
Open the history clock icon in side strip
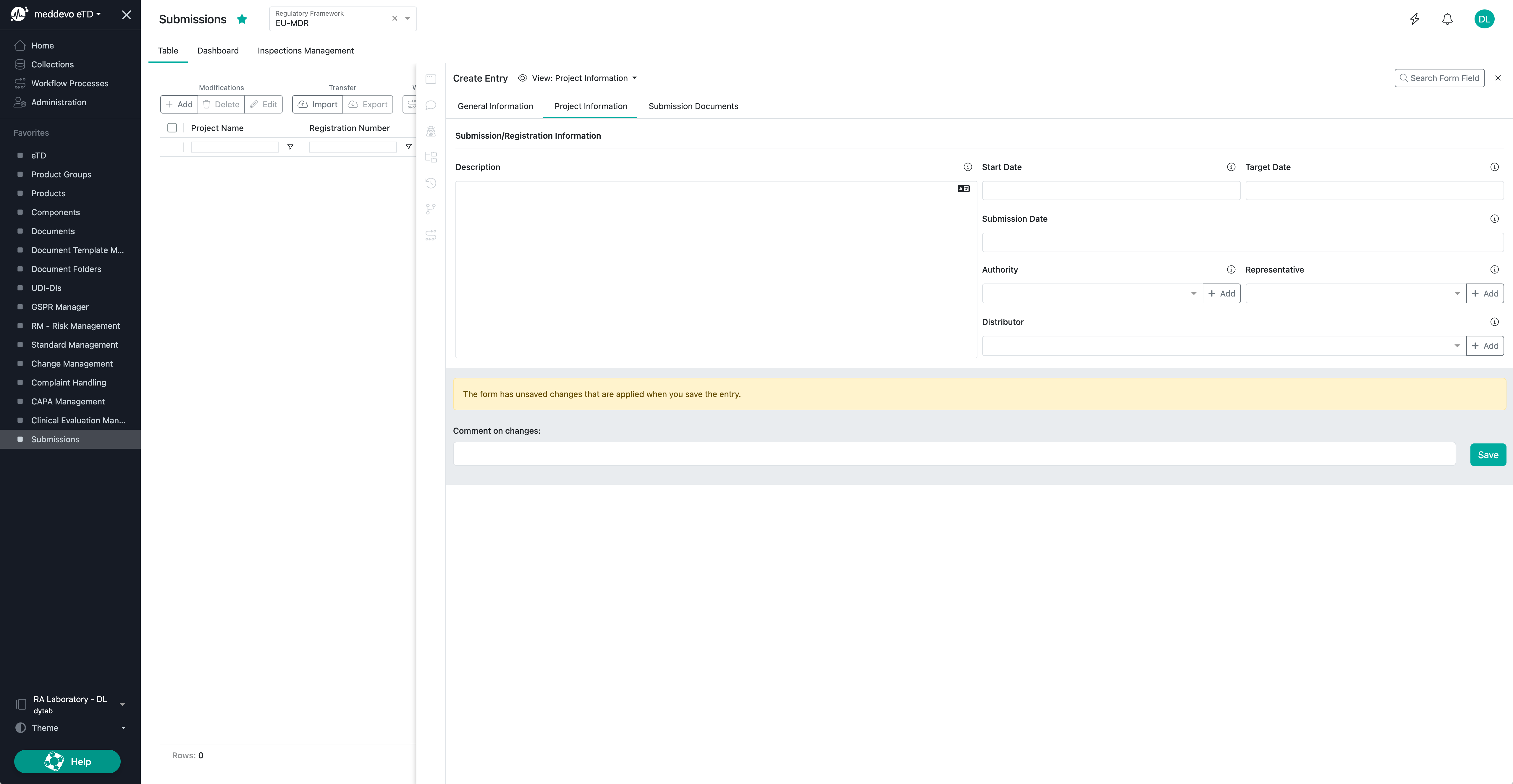click(431, 183)
